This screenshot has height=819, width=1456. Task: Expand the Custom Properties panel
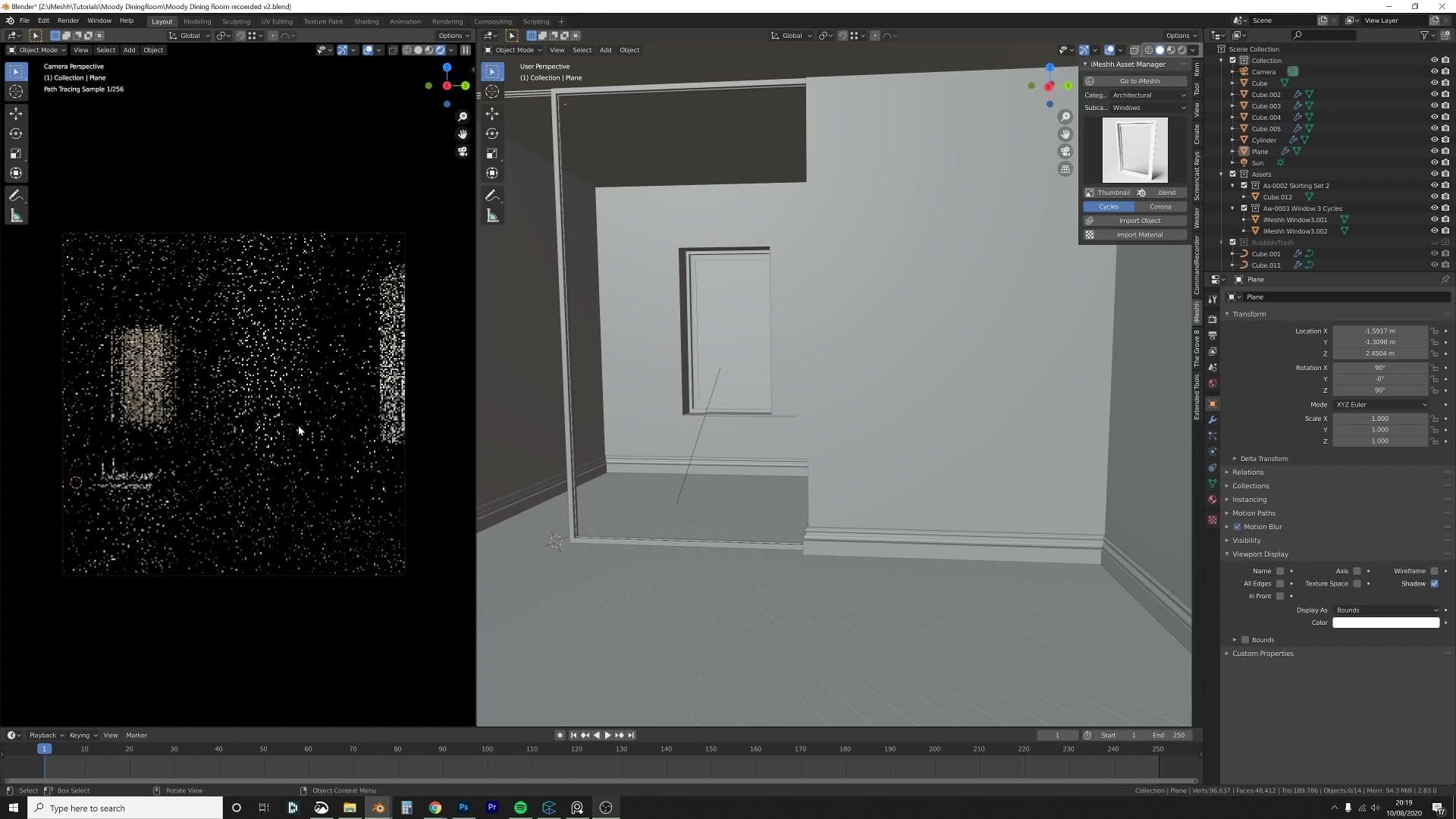point(1263,654)
